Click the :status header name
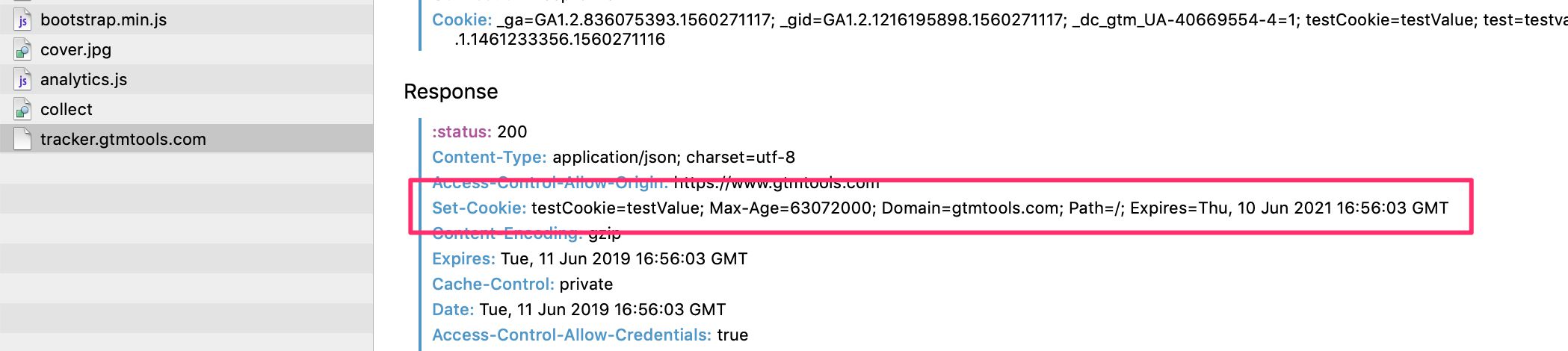This screenshot has width=1568, height=351. click(x=462, y=132)
